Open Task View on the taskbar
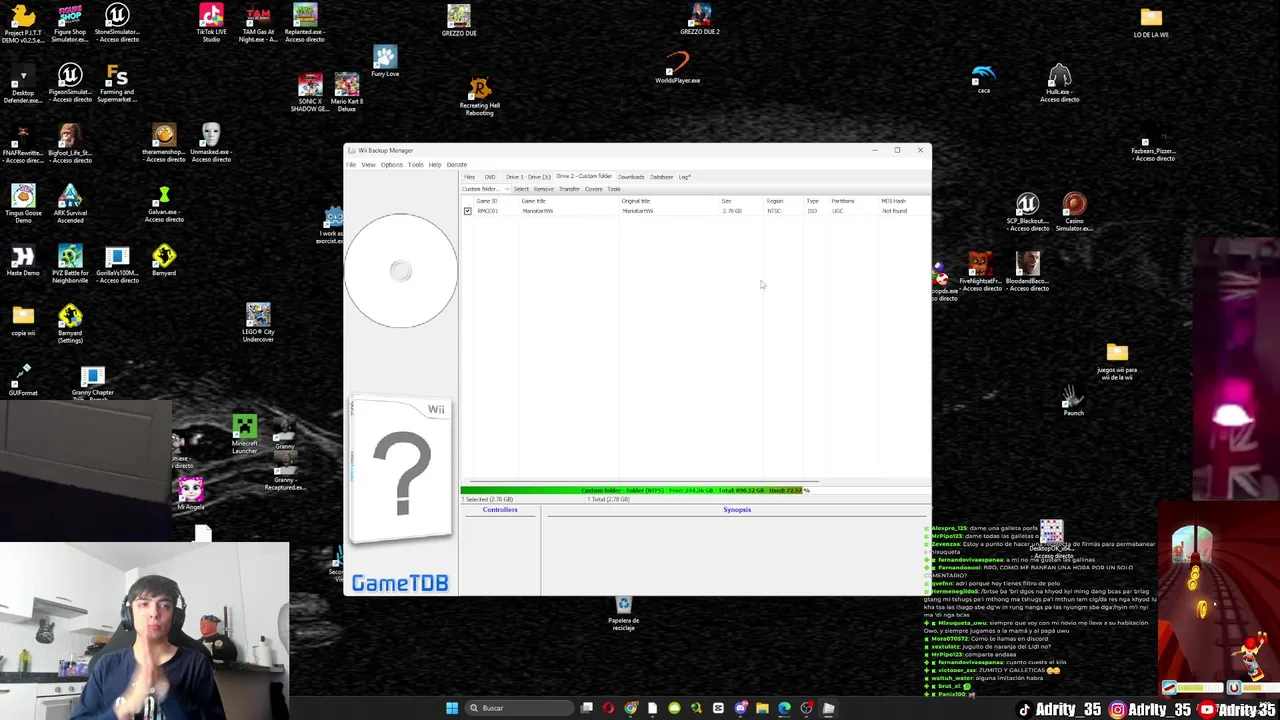The height and width of the screenshot is (720, 1280). point(587,708)
